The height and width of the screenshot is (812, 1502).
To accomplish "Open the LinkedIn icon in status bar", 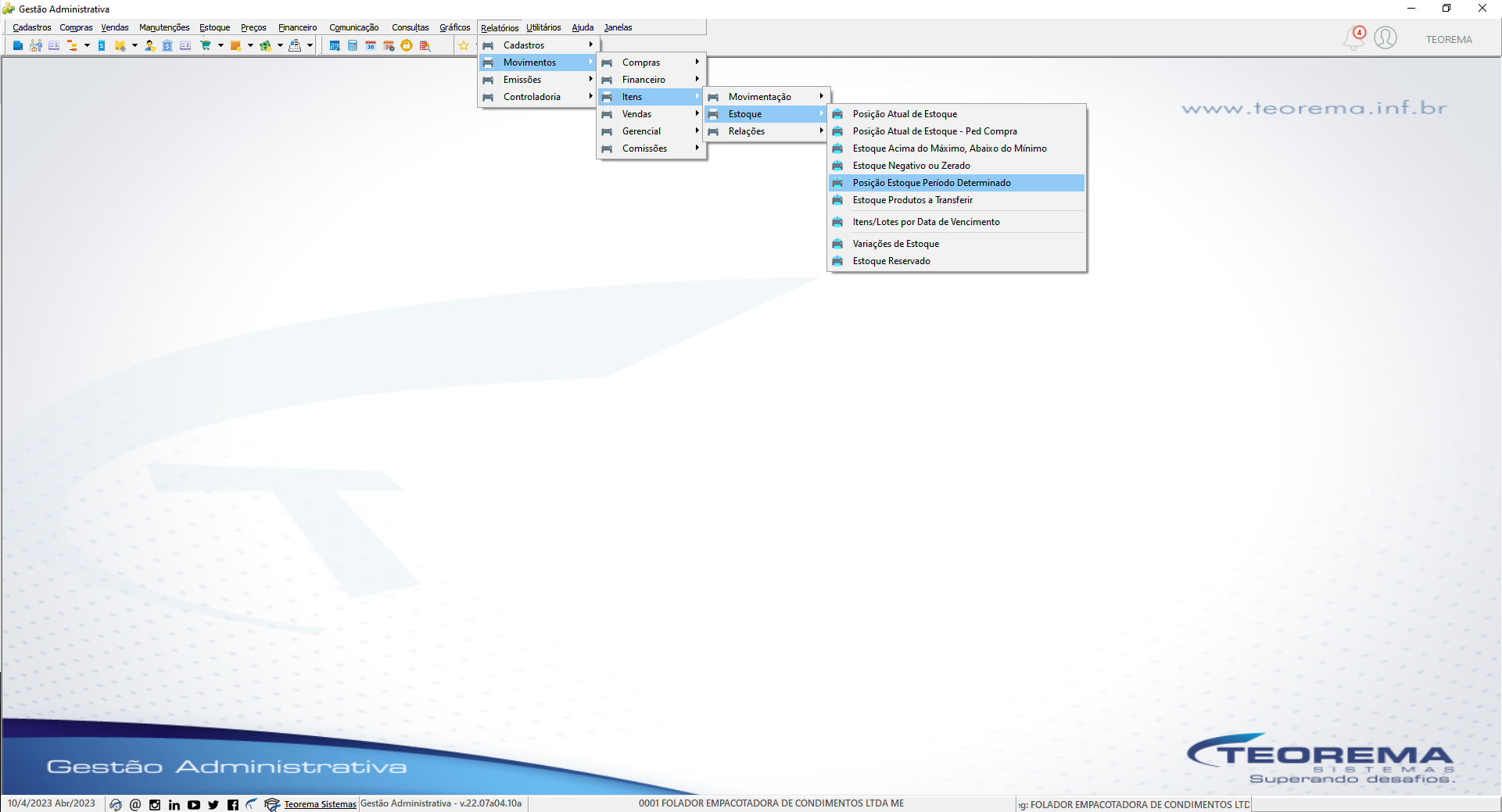I will pos(174,804).
